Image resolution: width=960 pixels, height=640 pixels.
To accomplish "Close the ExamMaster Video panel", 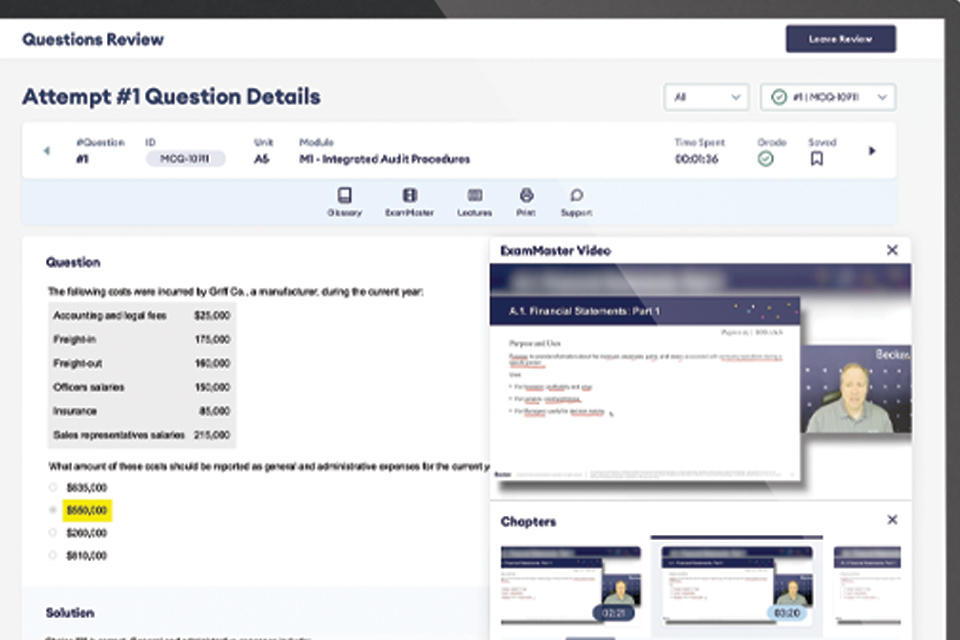I will click(892, 250).
